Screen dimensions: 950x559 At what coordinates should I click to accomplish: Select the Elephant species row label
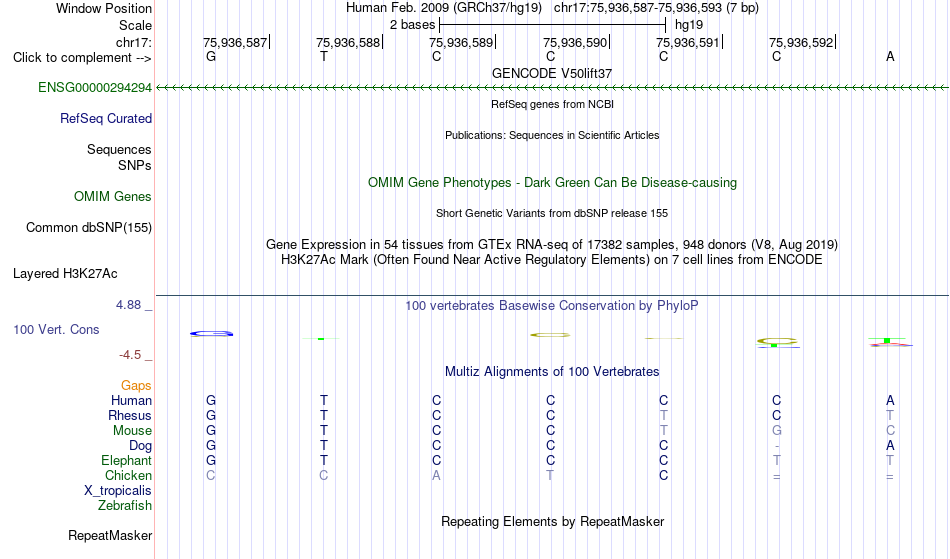tap(126, 461)
